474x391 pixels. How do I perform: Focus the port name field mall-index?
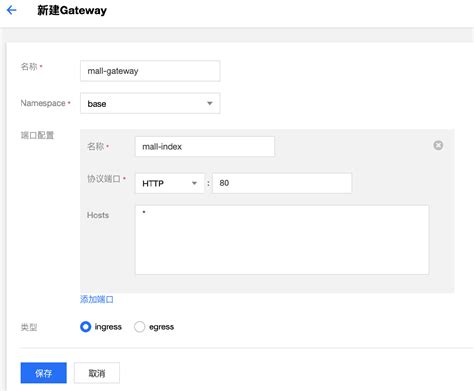[x=205, y=146]
